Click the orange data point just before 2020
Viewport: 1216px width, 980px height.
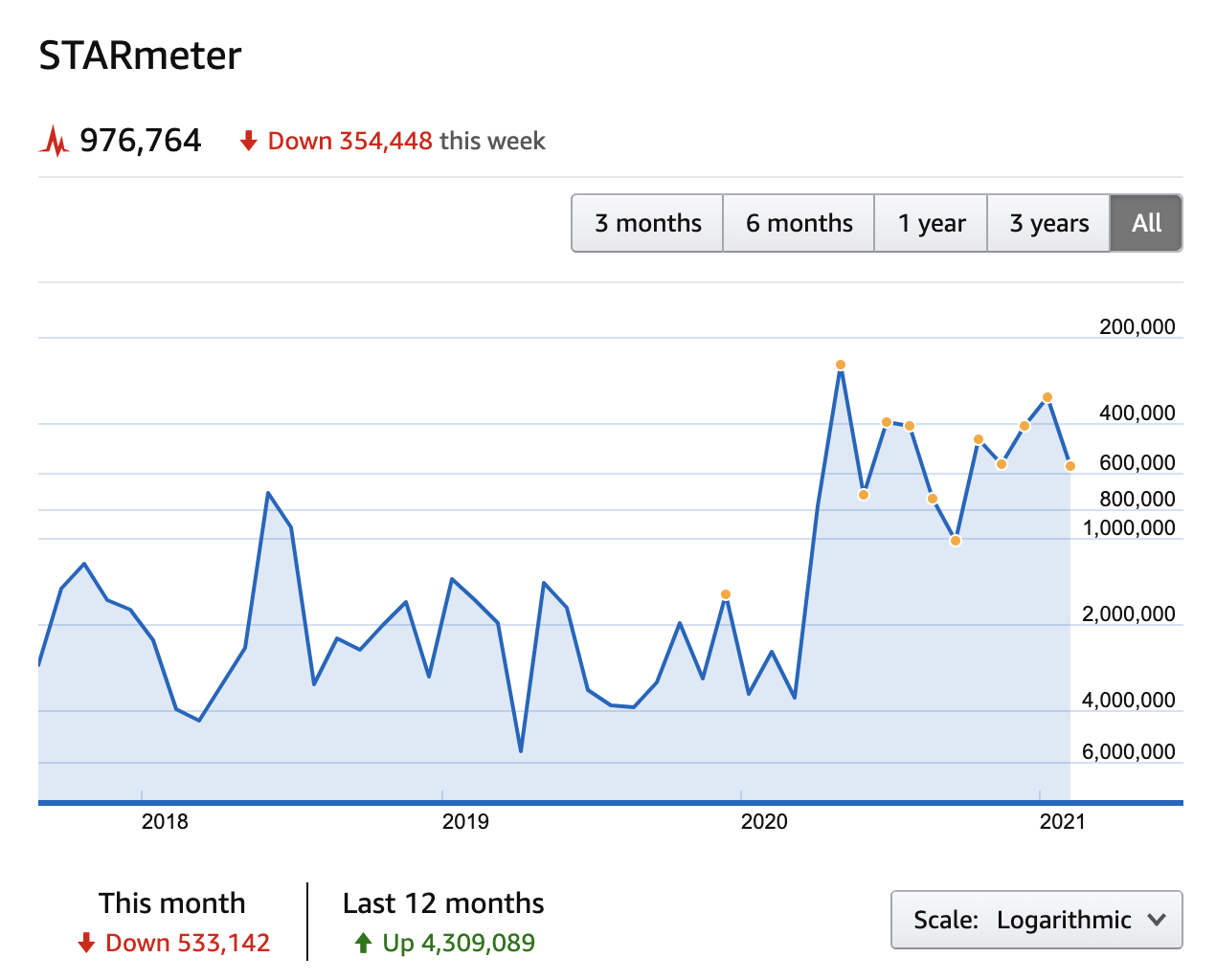[x=726, y=594]
